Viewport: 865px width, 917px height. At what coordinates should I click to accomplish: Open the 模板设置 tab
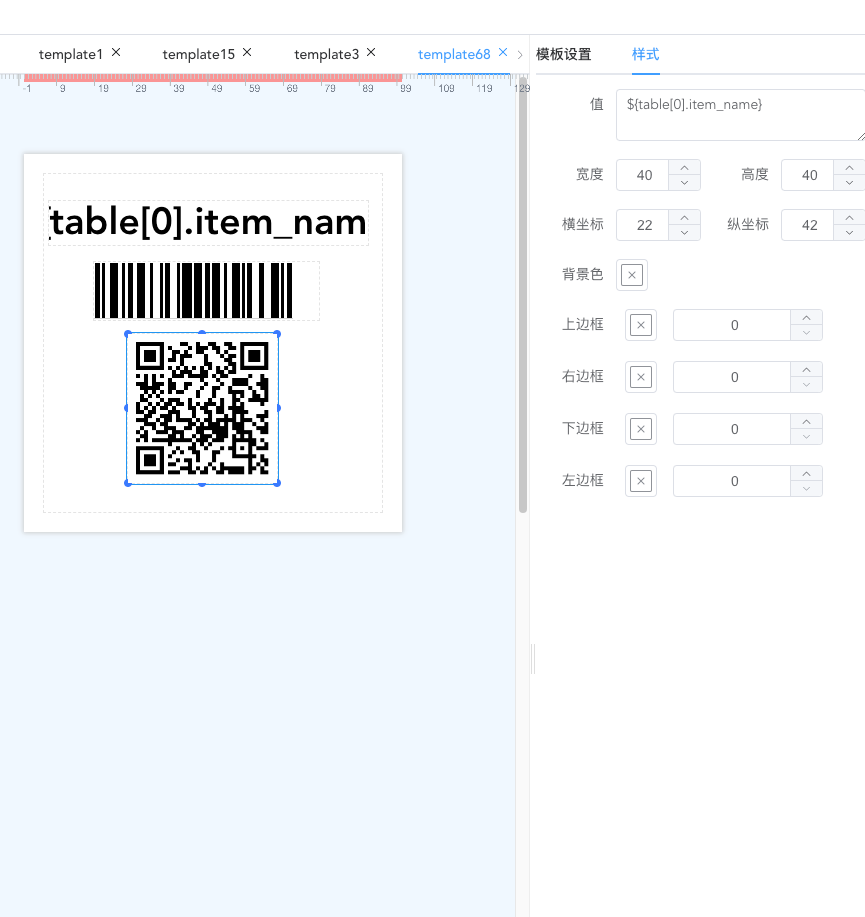[563, 54]
